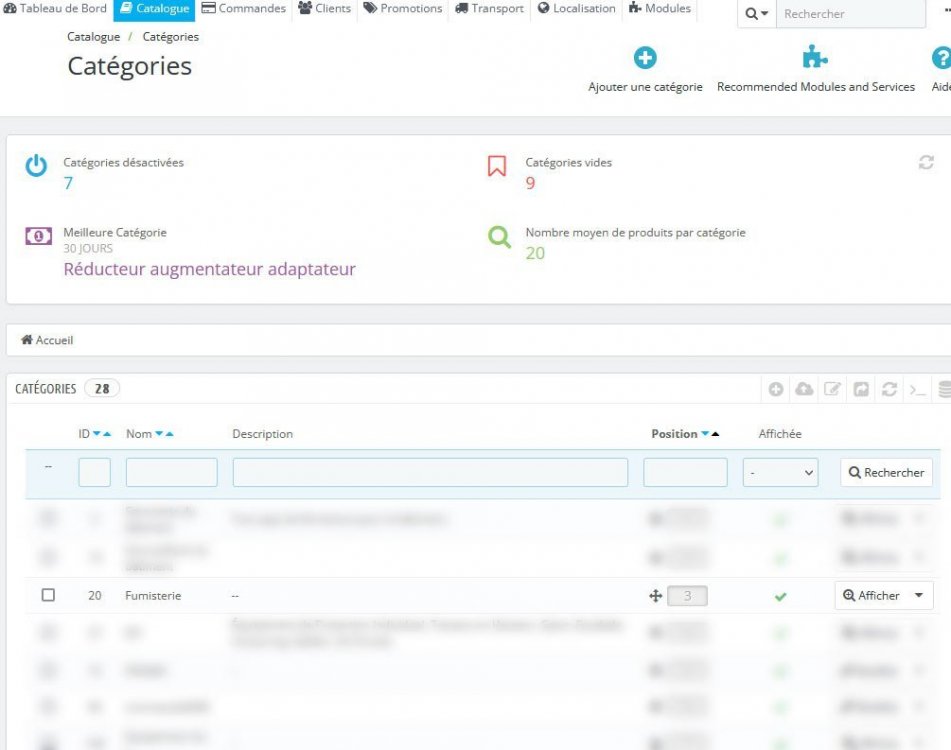Screen dimensions: 951x750
Task: Sort ID column ascending
Action: (107, 434)
